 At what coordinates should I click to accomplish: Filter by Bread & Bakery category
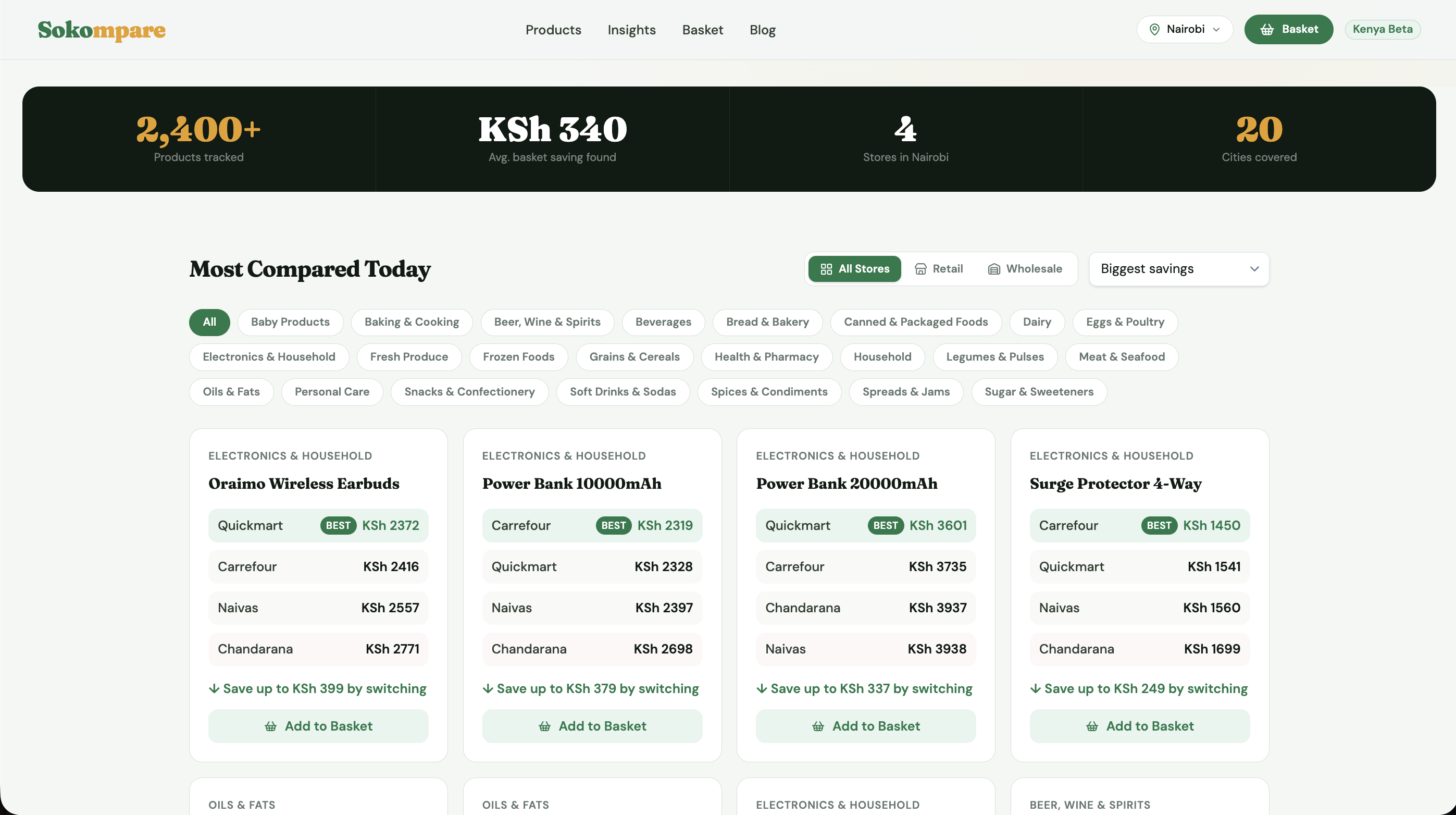pos(767,323)
